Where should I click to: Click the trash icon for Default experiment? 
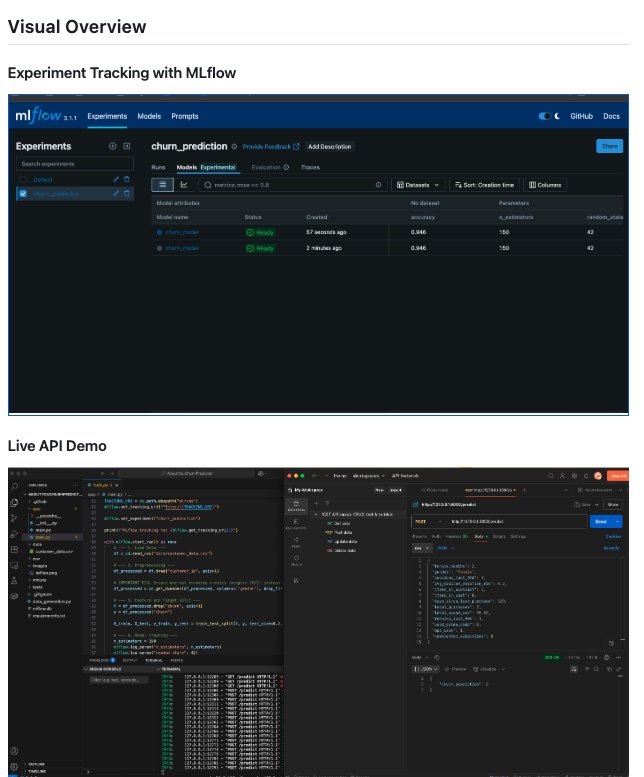[x=127, y=179]
